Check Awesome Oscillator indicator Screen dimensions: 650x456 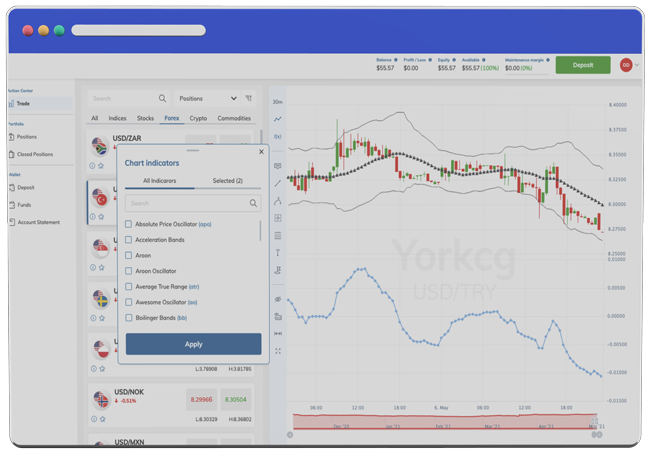pos(129,302)
